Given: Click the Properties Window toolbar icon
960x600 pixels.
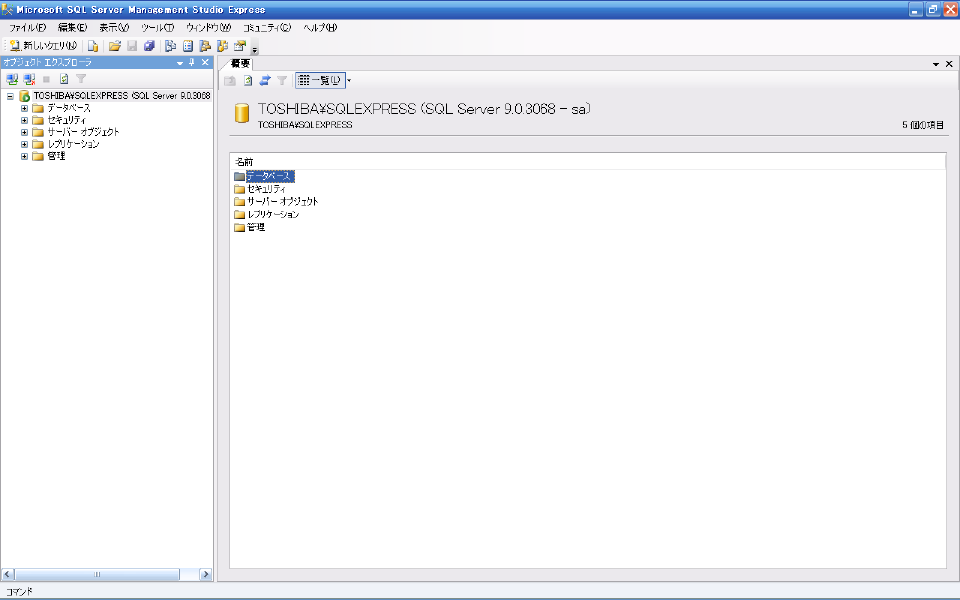Looking at the screenshot, I should point(239,46).
